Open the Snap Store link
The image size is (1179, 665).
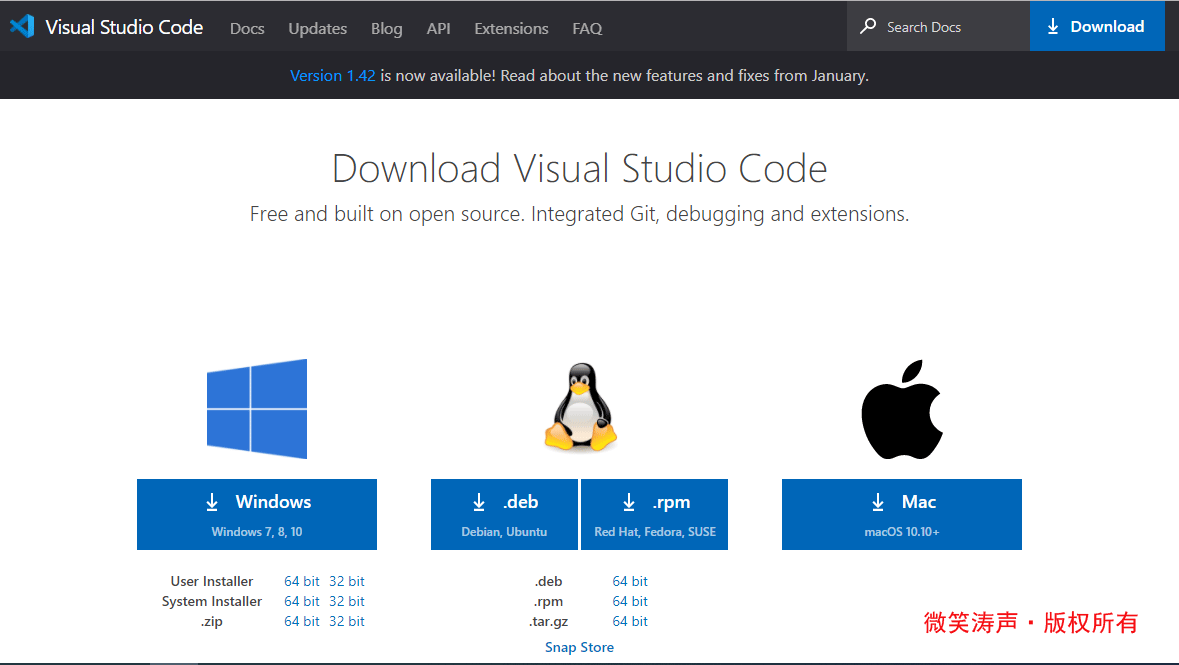click(579, 648)
